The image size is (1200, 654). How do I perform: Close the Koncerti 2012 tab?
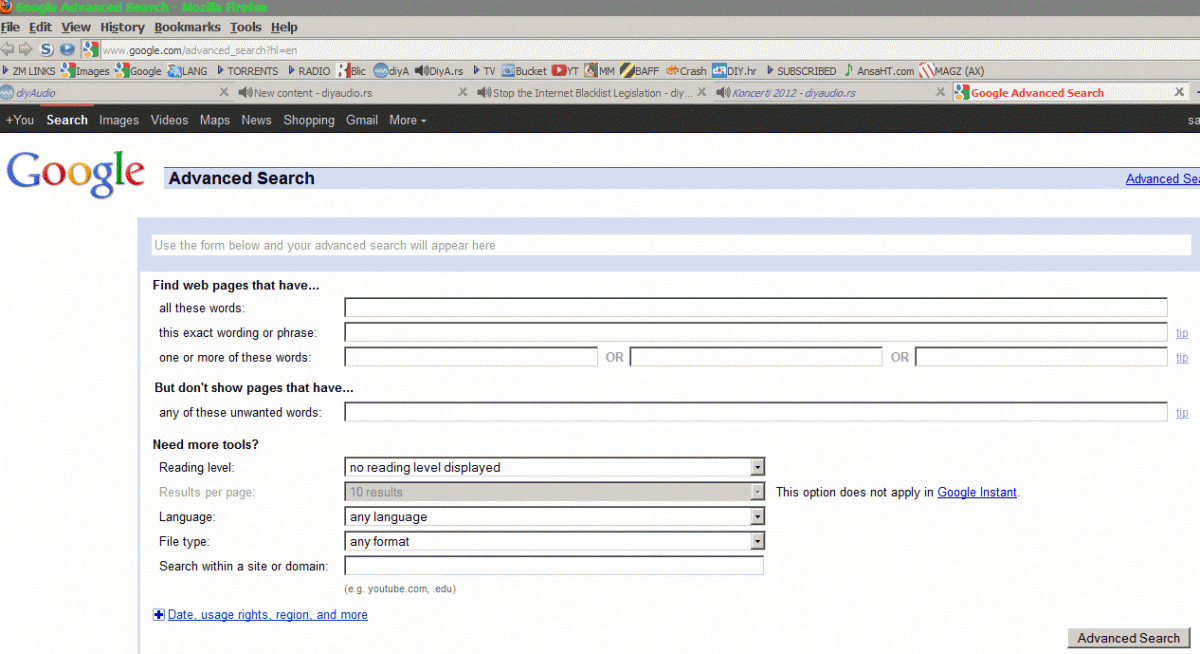click(939, 93)
